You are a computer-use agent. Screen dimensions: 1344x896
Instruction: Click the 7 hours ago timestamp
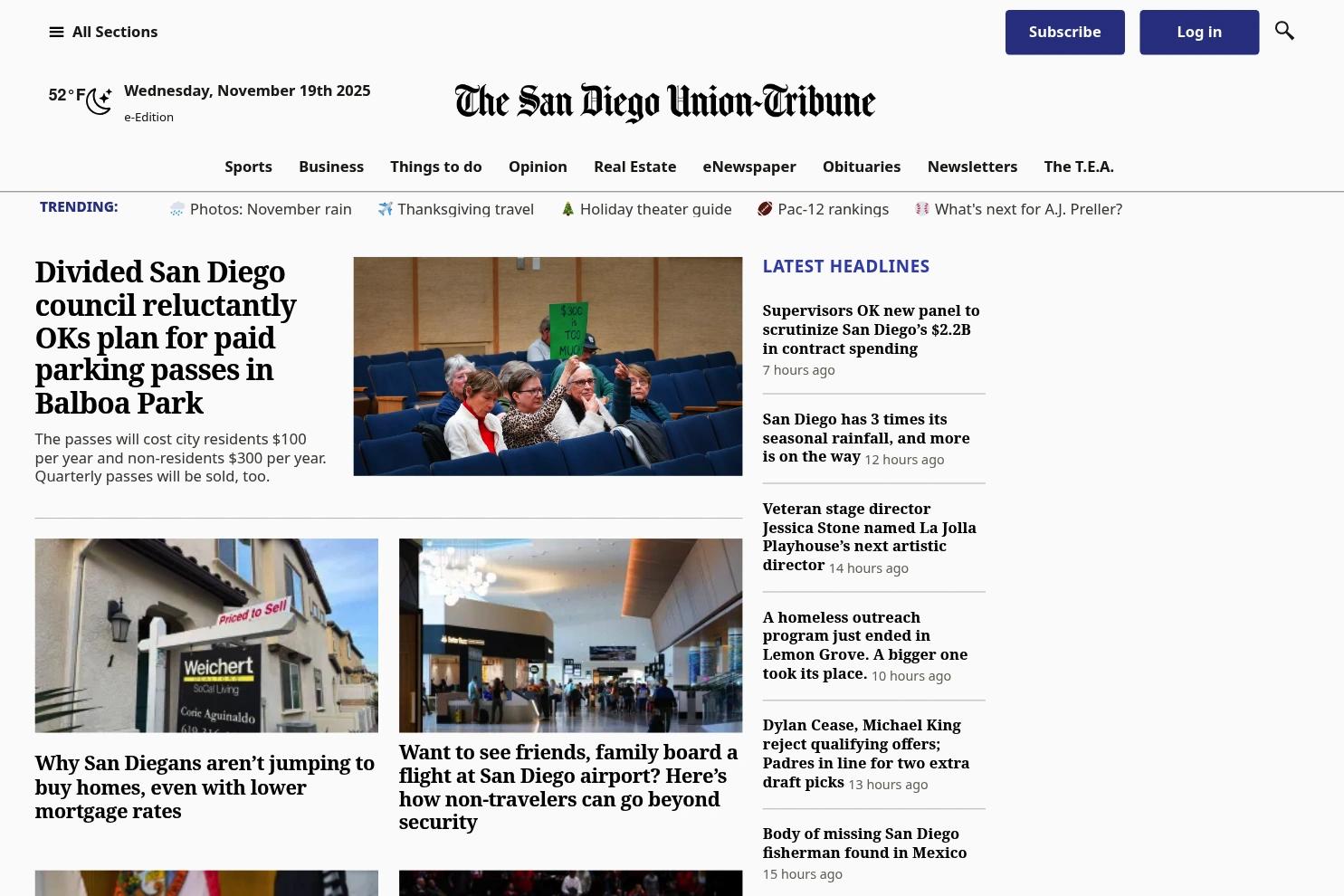[798, 370]
